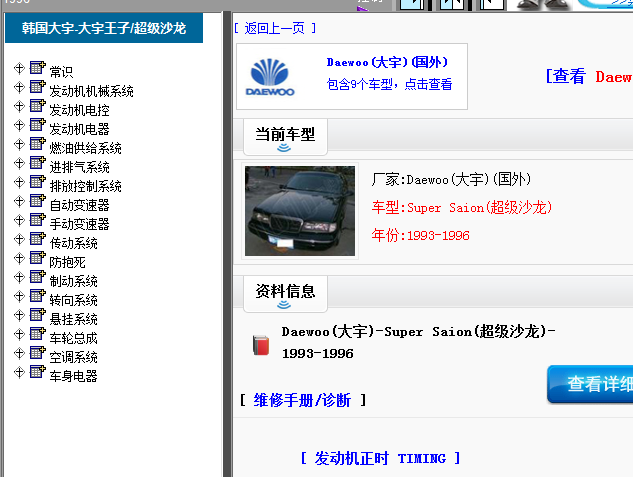Click the book icon beside 发动机机械系统

pyautogui.click(x=38, y=86)
